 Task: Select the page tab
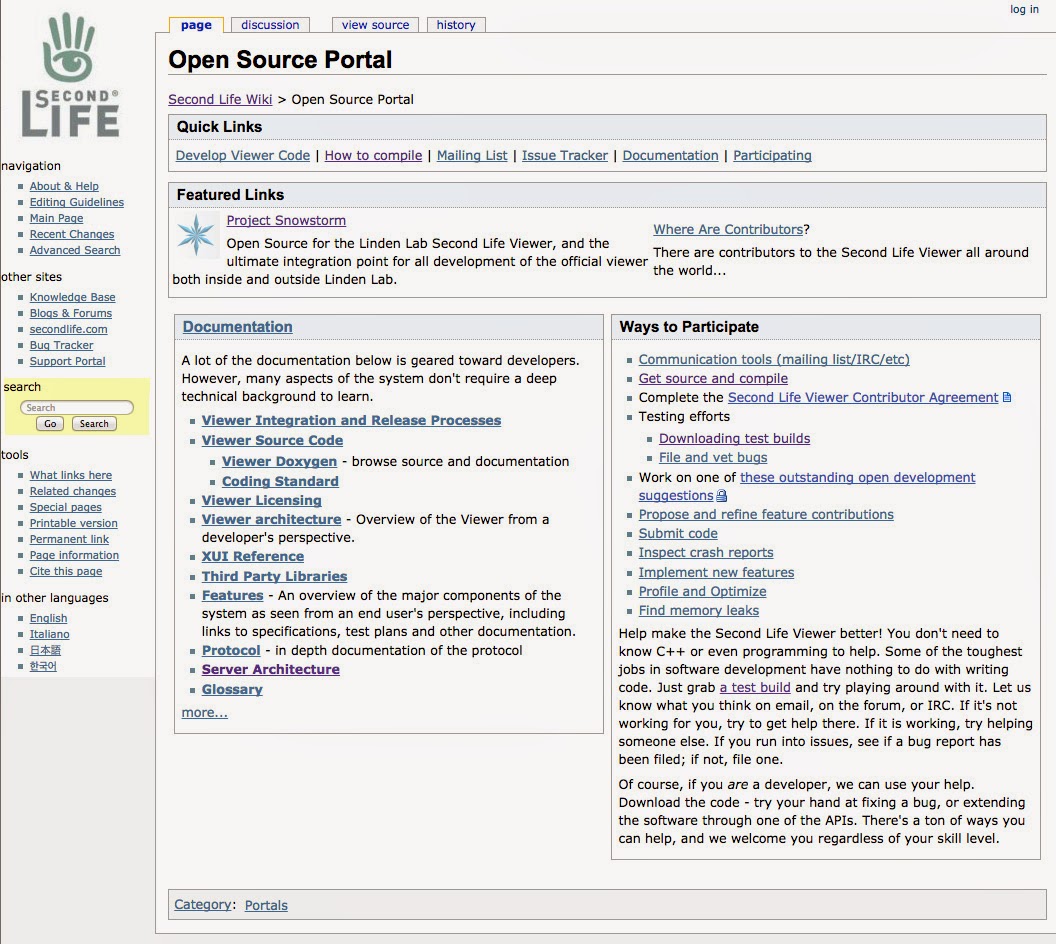tap(196, 25)
